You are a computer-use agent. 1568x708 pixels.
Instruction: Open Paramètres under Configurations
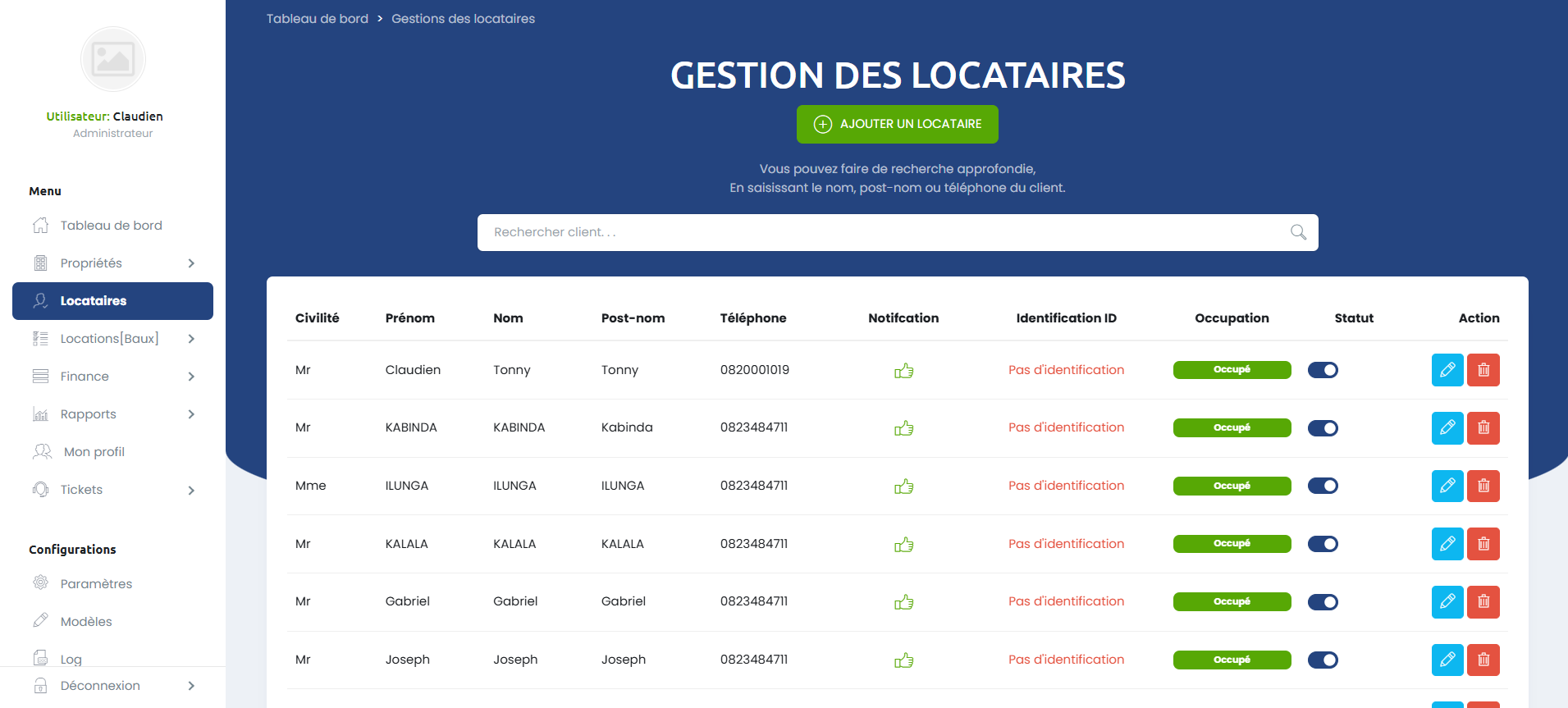(112, 584)
